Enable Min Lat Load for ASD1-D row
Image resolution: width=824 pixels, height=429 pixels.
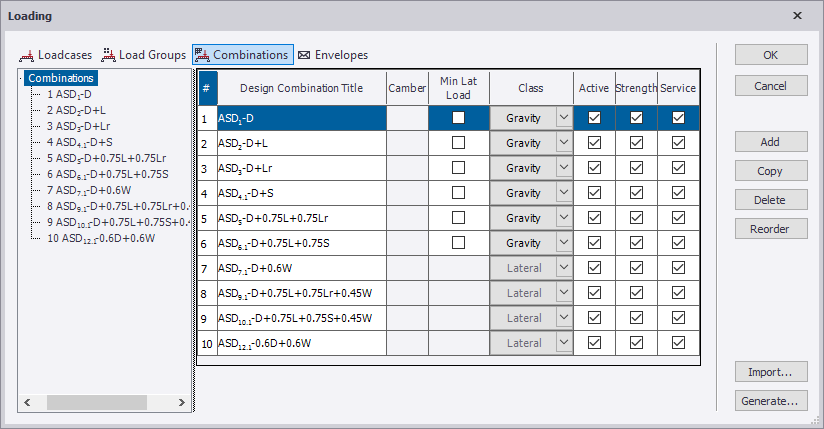tap(458, 118)
